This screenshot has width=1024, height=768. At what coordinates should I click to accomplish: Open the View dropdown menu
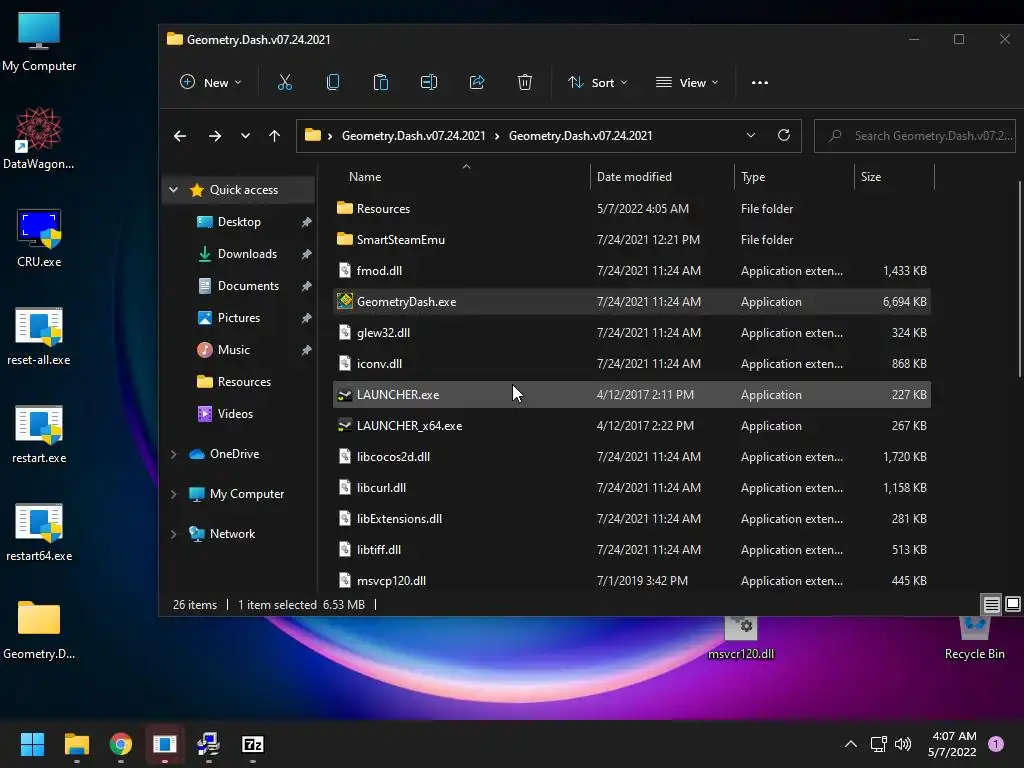pyautogui.click(x=687, y=82)
